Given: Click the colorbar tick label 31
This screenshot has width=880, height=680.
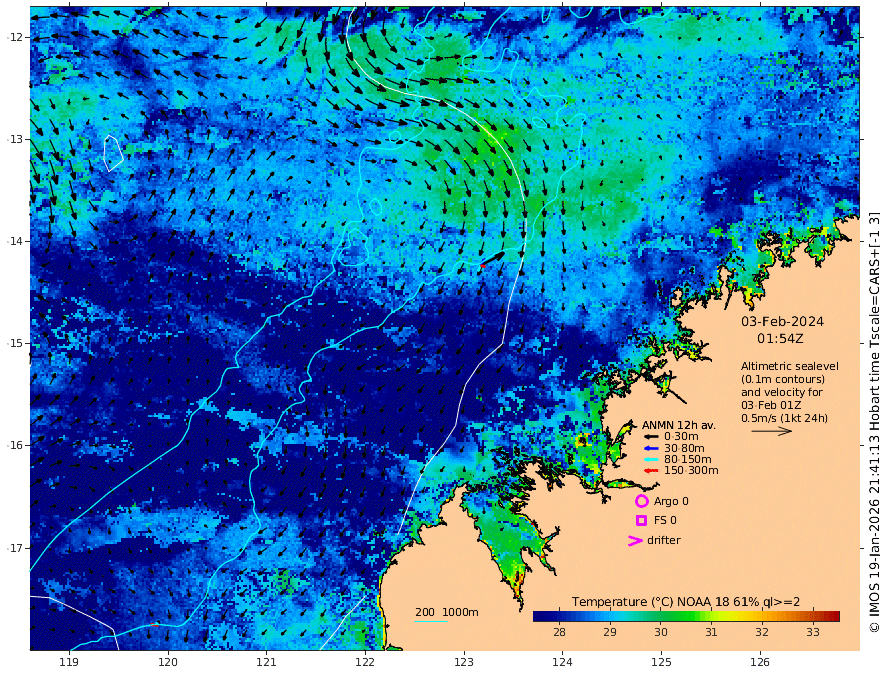Looking at the screenshot, I should [711, 632].
